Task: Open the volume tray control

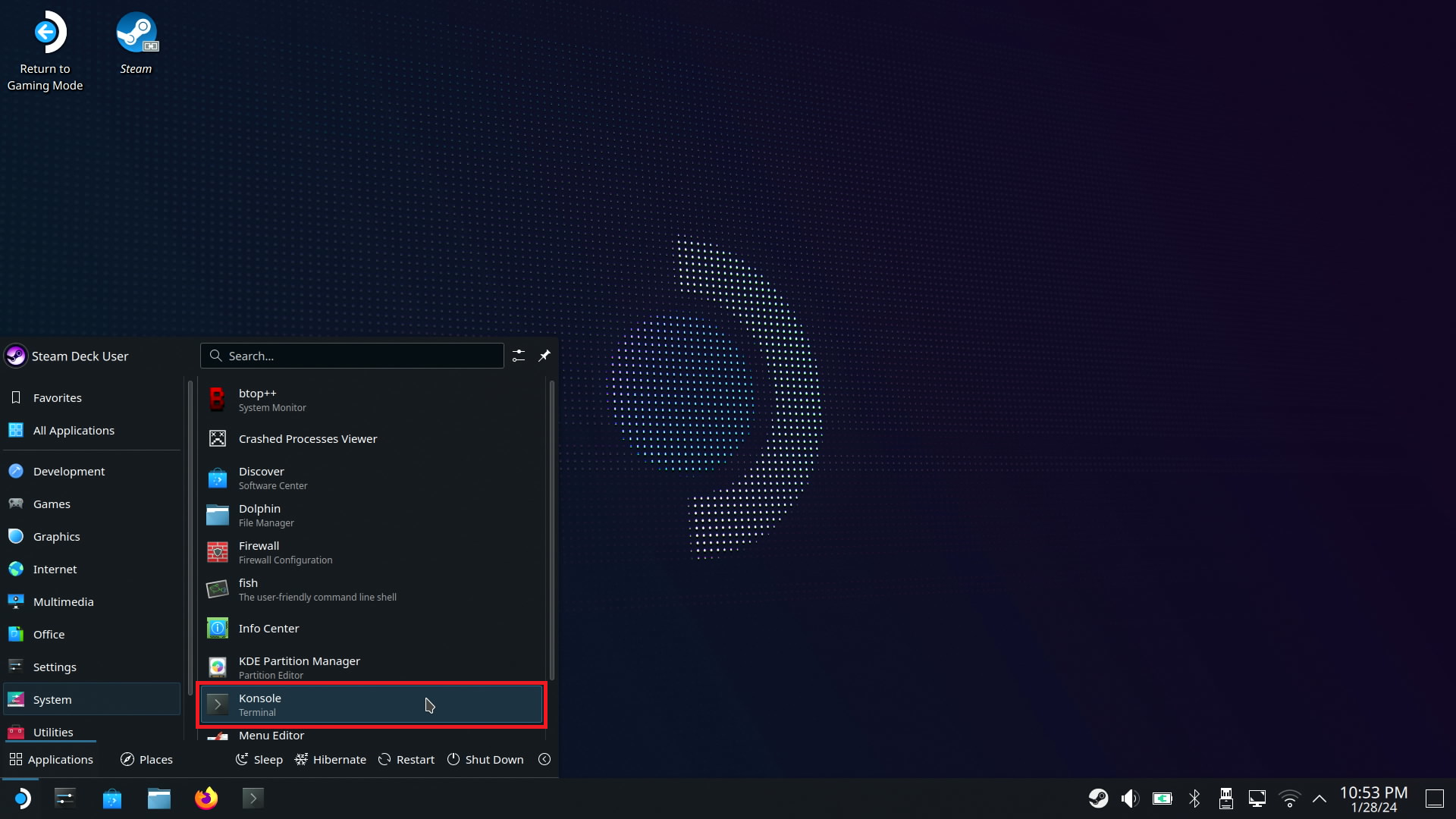Action: tap(1130, 798)
